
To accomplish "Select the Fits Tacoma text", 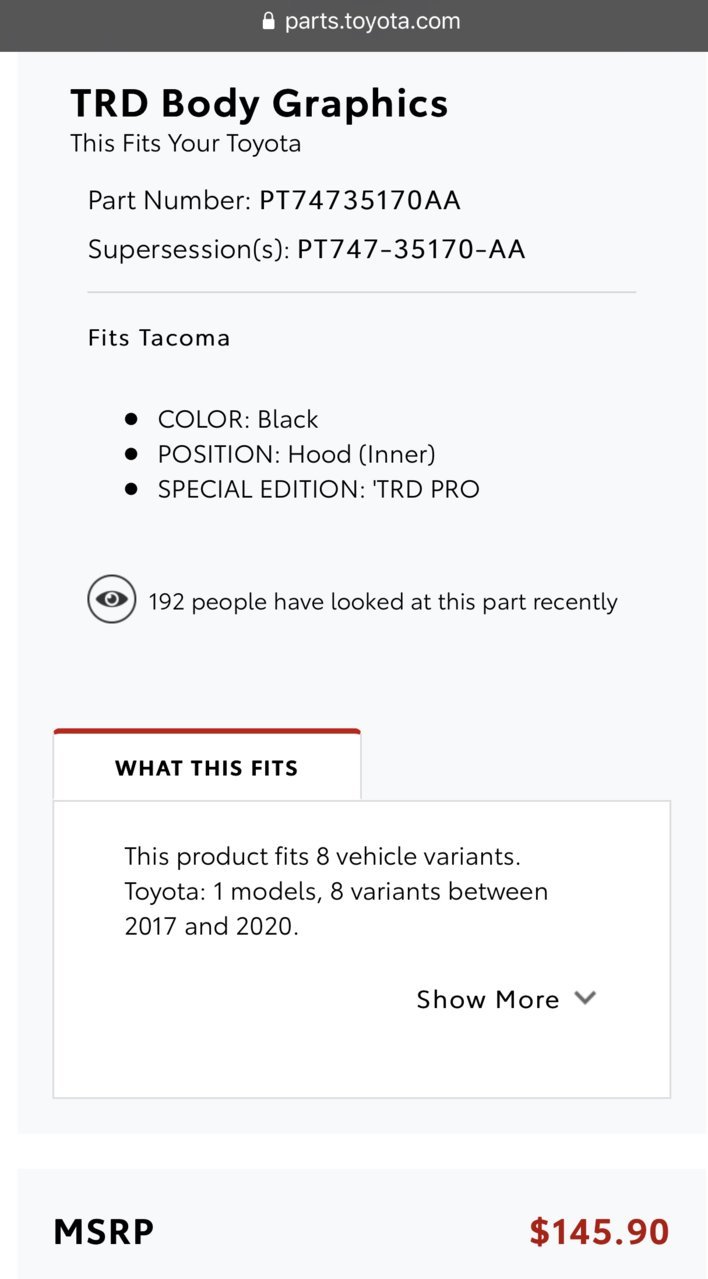I will [x=159, y=338].
